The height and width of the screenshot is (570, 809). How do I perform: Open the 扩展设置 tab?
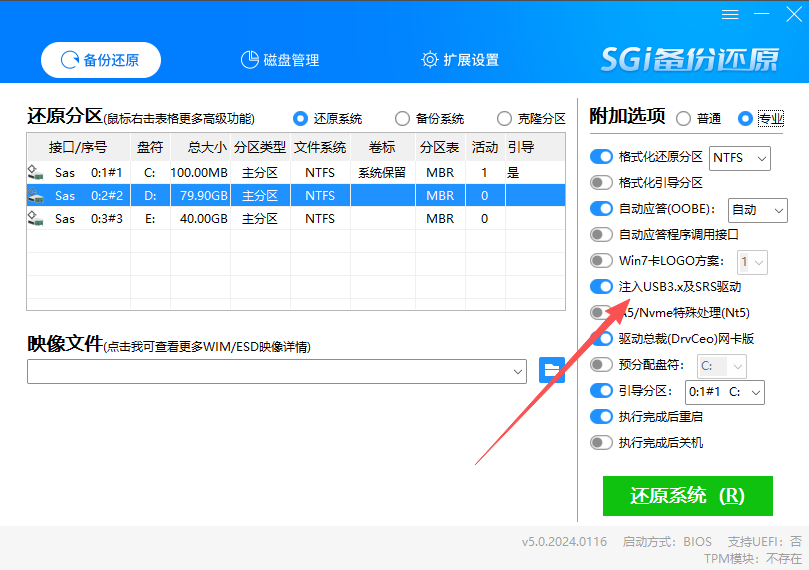tap(460, 60)
